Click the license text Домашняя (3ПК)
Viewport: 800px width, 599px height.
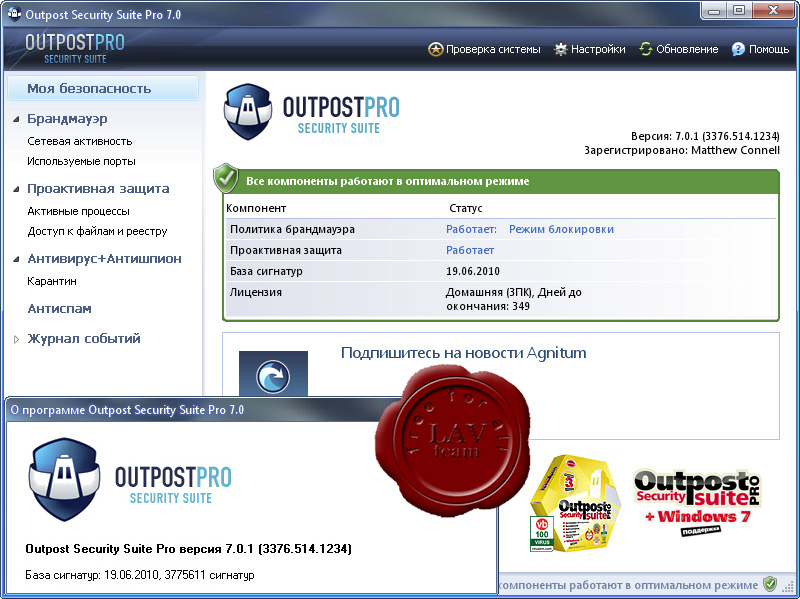pyautogui.click(x=490, y=292)
